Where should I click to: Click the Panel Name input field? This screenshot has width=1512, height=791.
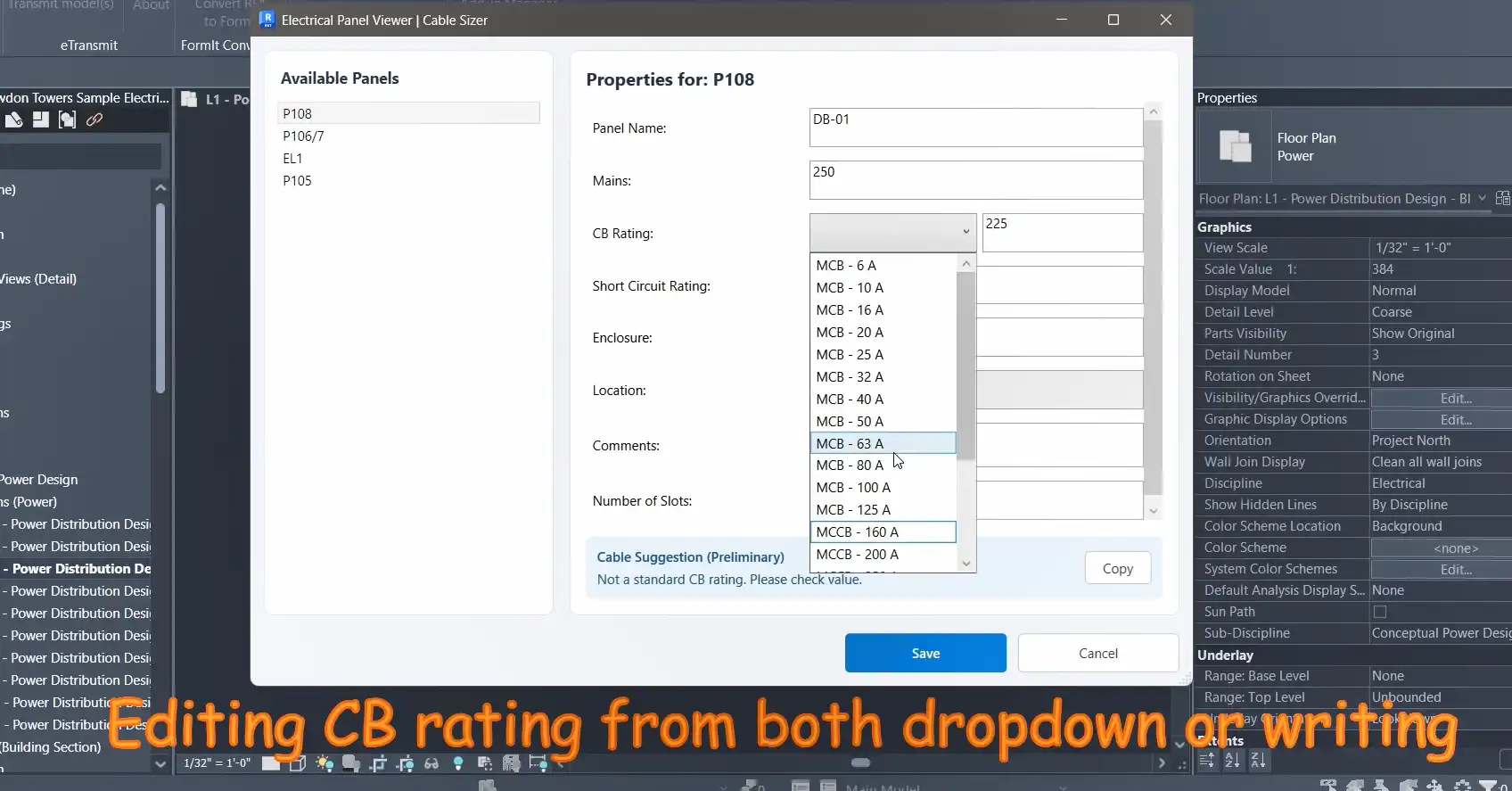tap(975, 128)
